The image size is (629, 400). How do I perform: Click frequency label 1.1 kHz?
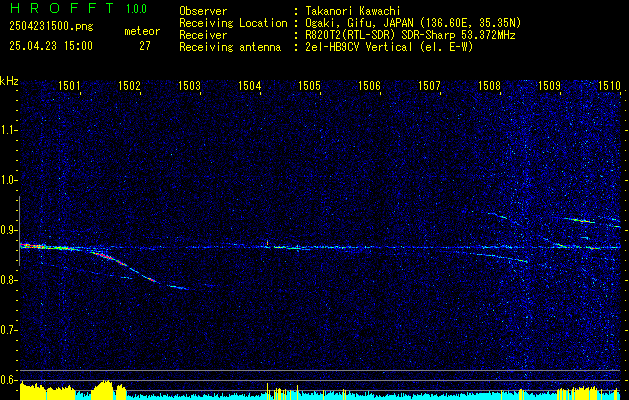tap(8, 130)
